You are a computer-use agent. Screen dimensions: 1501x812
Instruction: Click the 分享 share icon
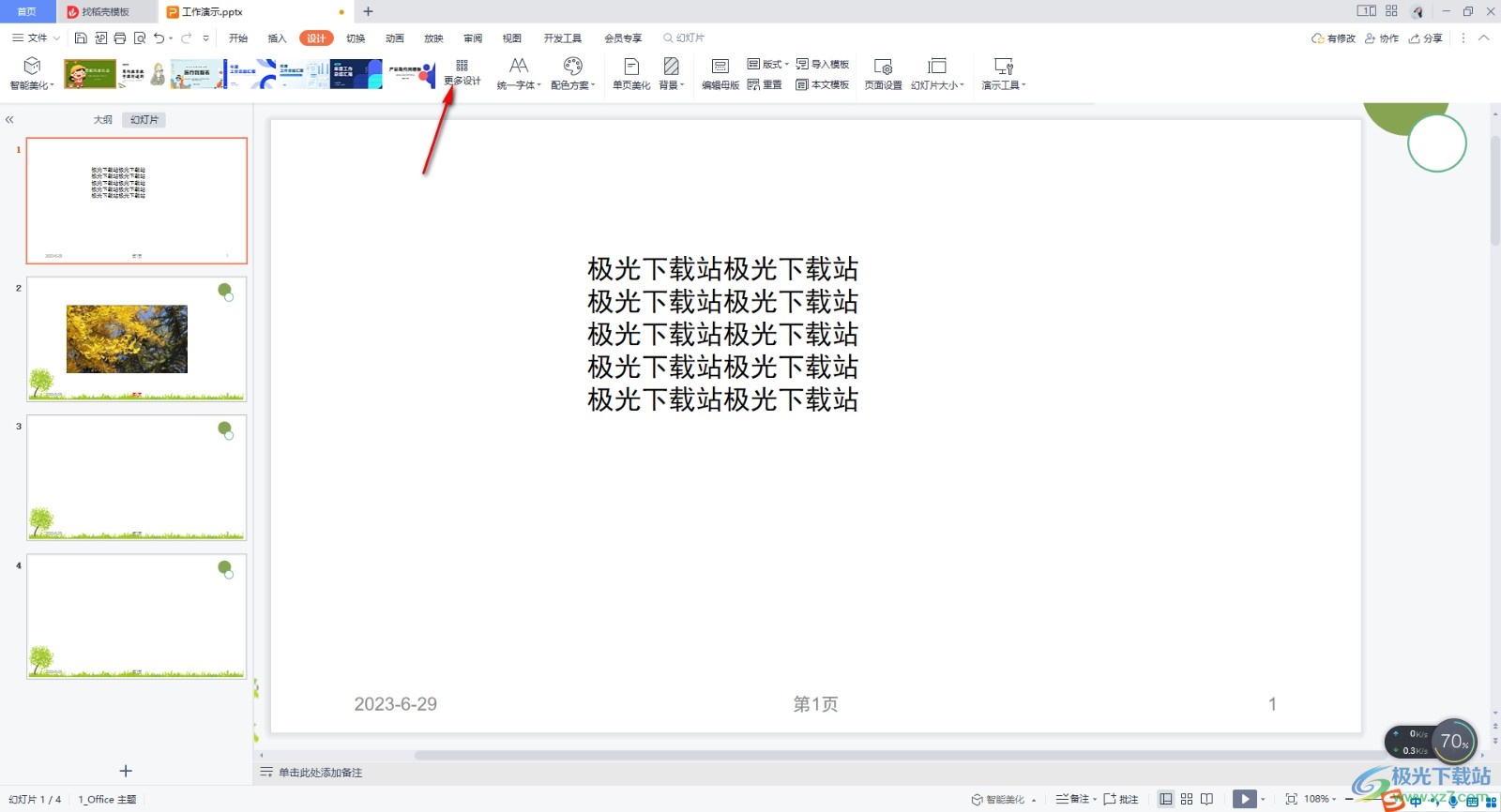(1426, 38)
